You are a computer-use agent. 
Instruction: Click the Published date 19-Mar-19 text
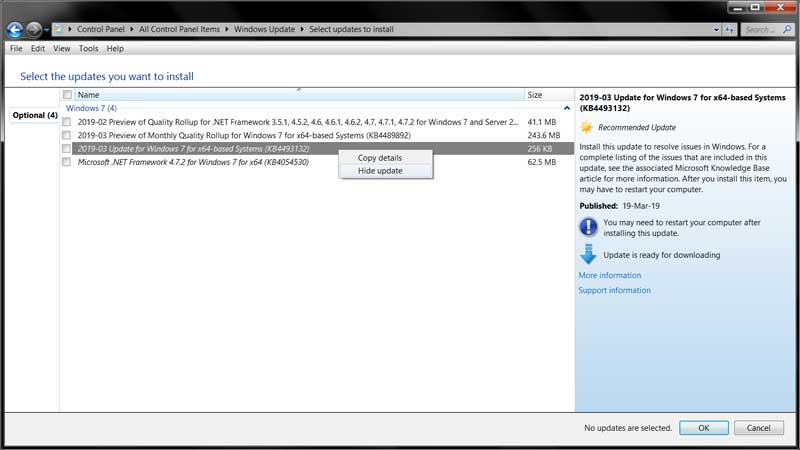tap(641, 206)
